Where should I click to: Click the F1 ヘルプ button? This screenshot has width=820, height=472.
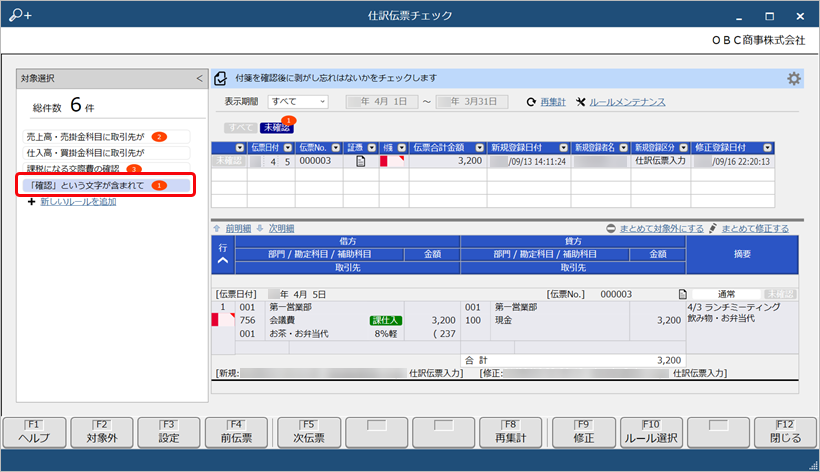point(35,432)
